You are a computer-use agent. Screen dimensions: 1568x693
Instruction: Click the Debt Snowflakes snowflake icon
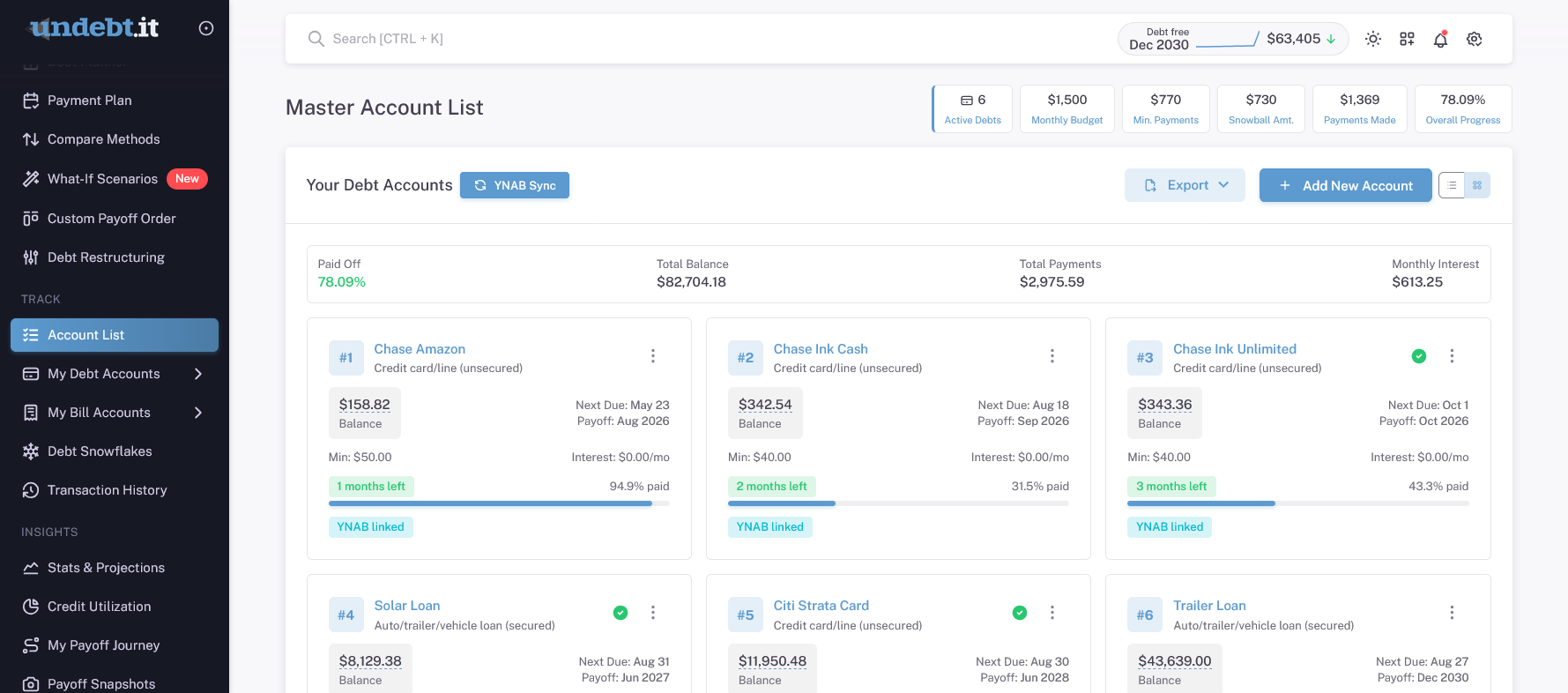pyautogui.click(x=31, y=451)
